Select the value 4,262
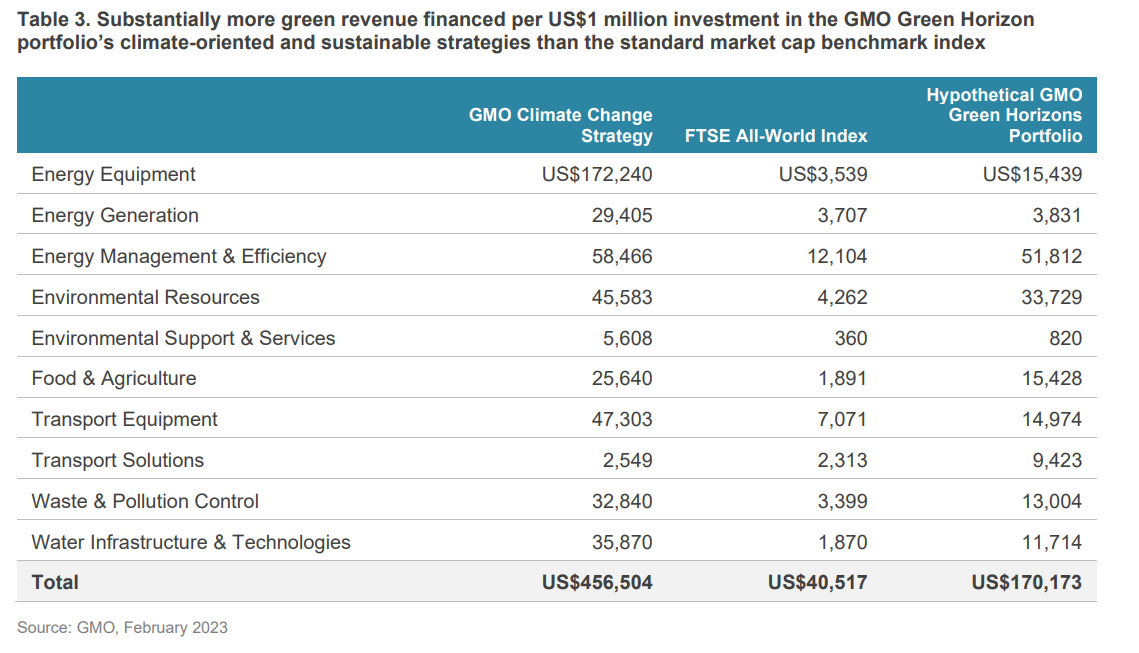The height and width of the screenshot is (653, 1139). click(x=842, y=298)
